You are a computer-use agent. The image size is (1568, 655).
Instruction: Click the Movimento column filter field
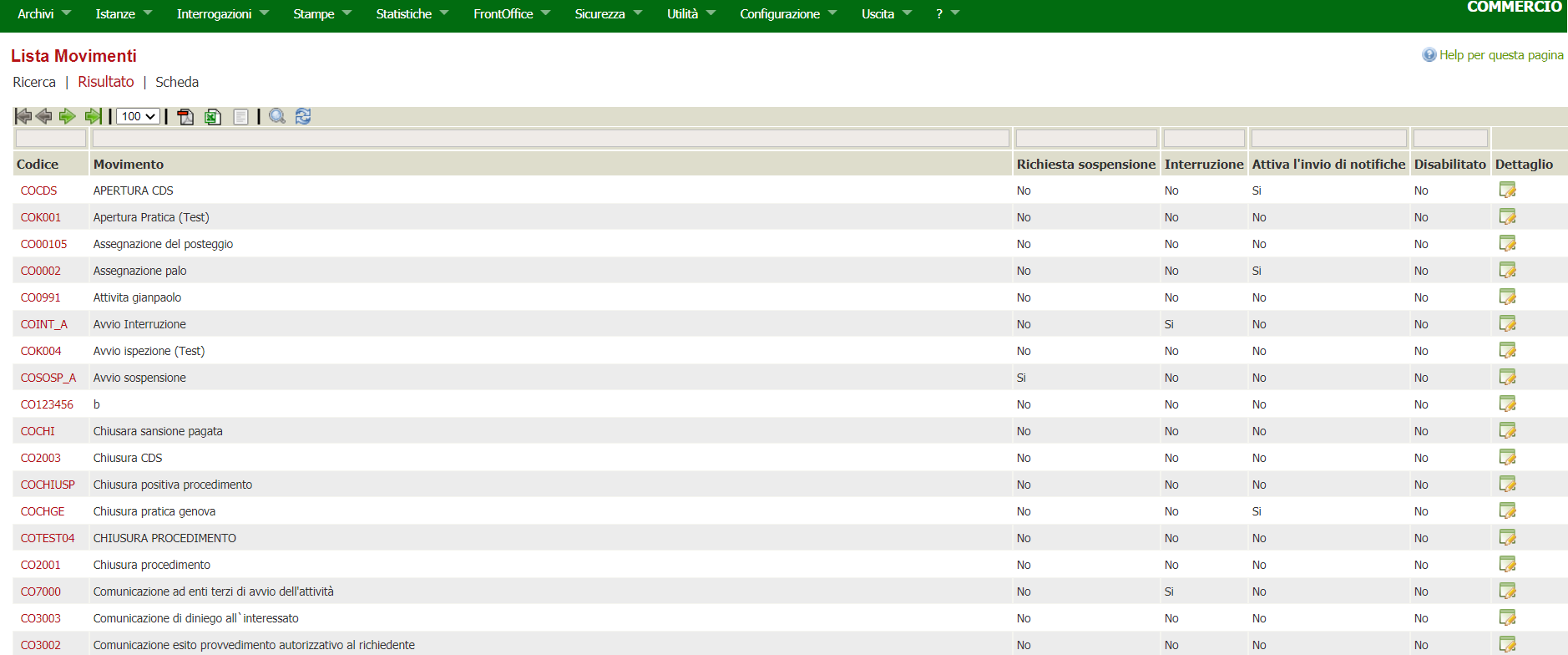(550, 139)
